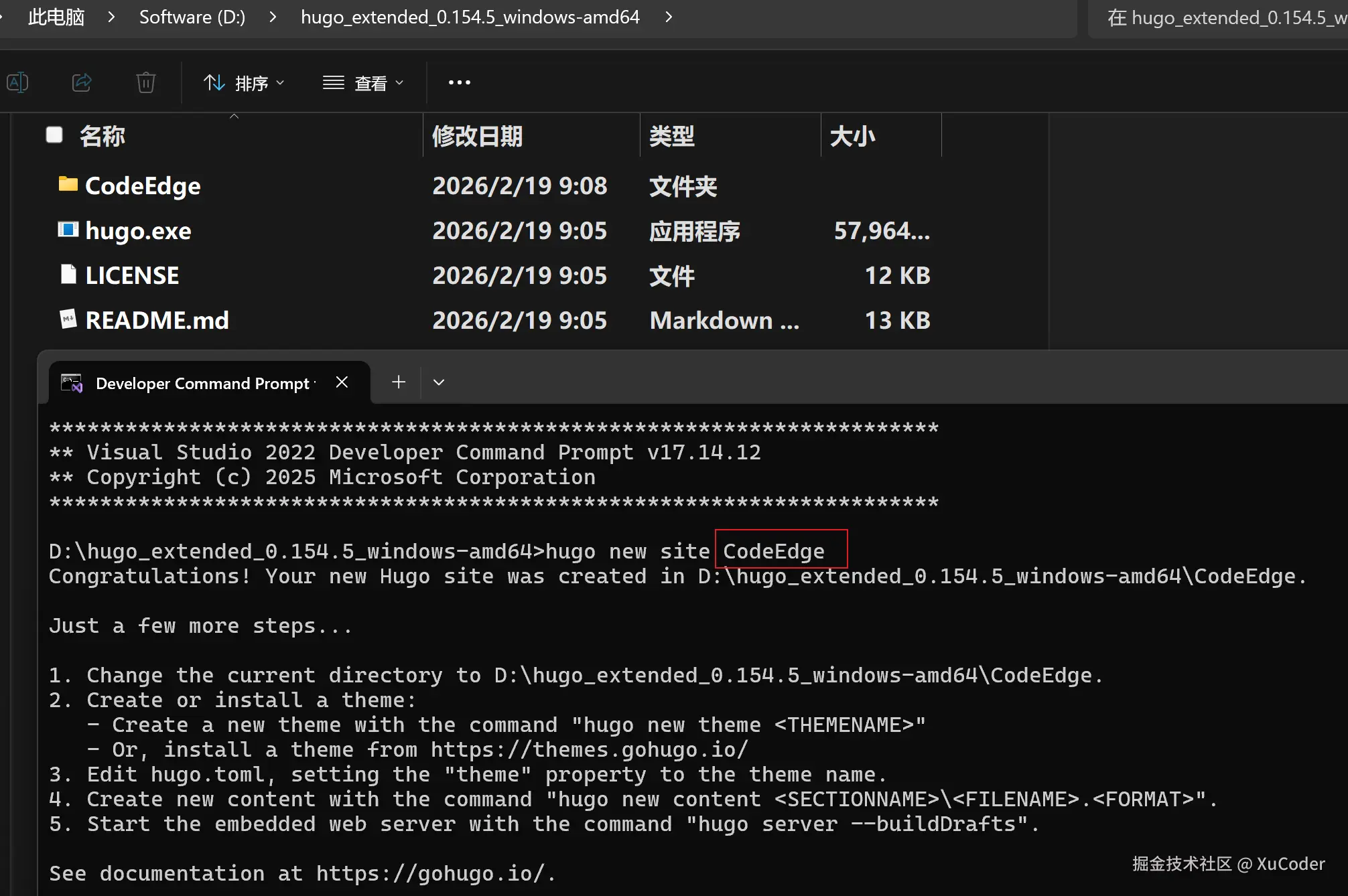The image size is (1348, 896).
Task: Open the three-dots more options menu
Action: pyautogui.click(x=459, y=82)
